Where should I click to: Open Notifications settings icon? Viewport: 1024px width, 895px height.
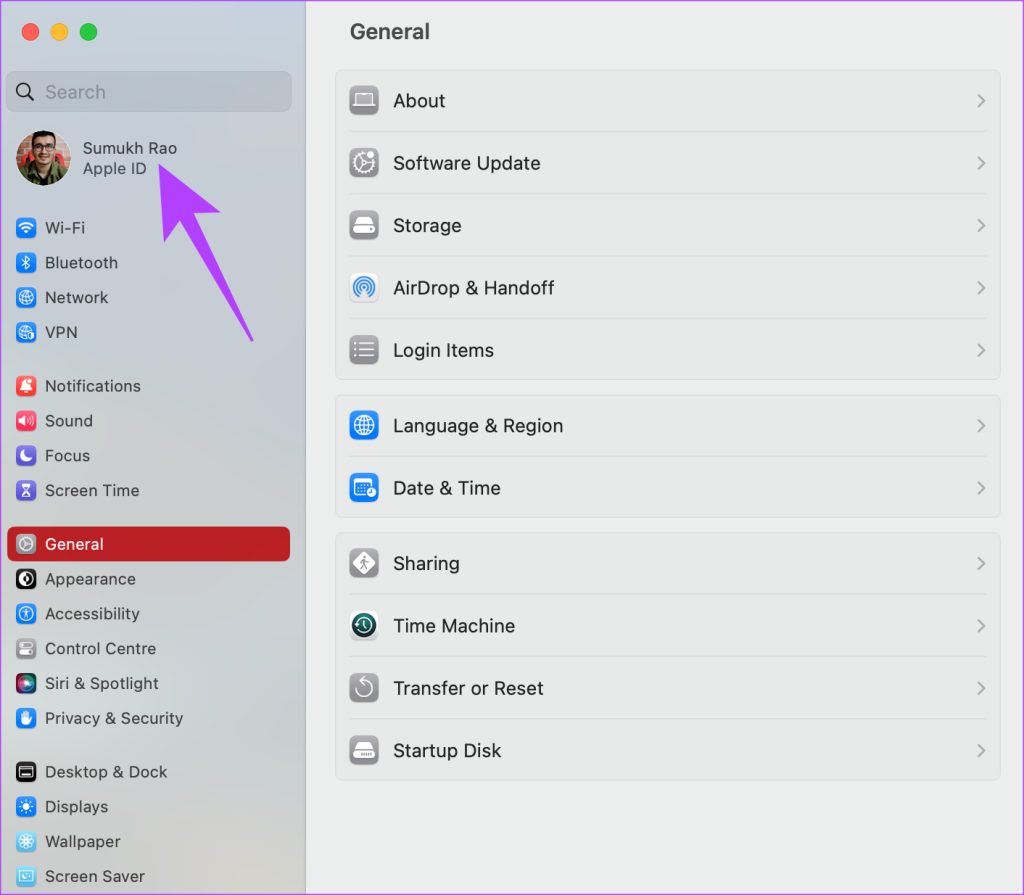pyautogui.click(x=25, y=386)
